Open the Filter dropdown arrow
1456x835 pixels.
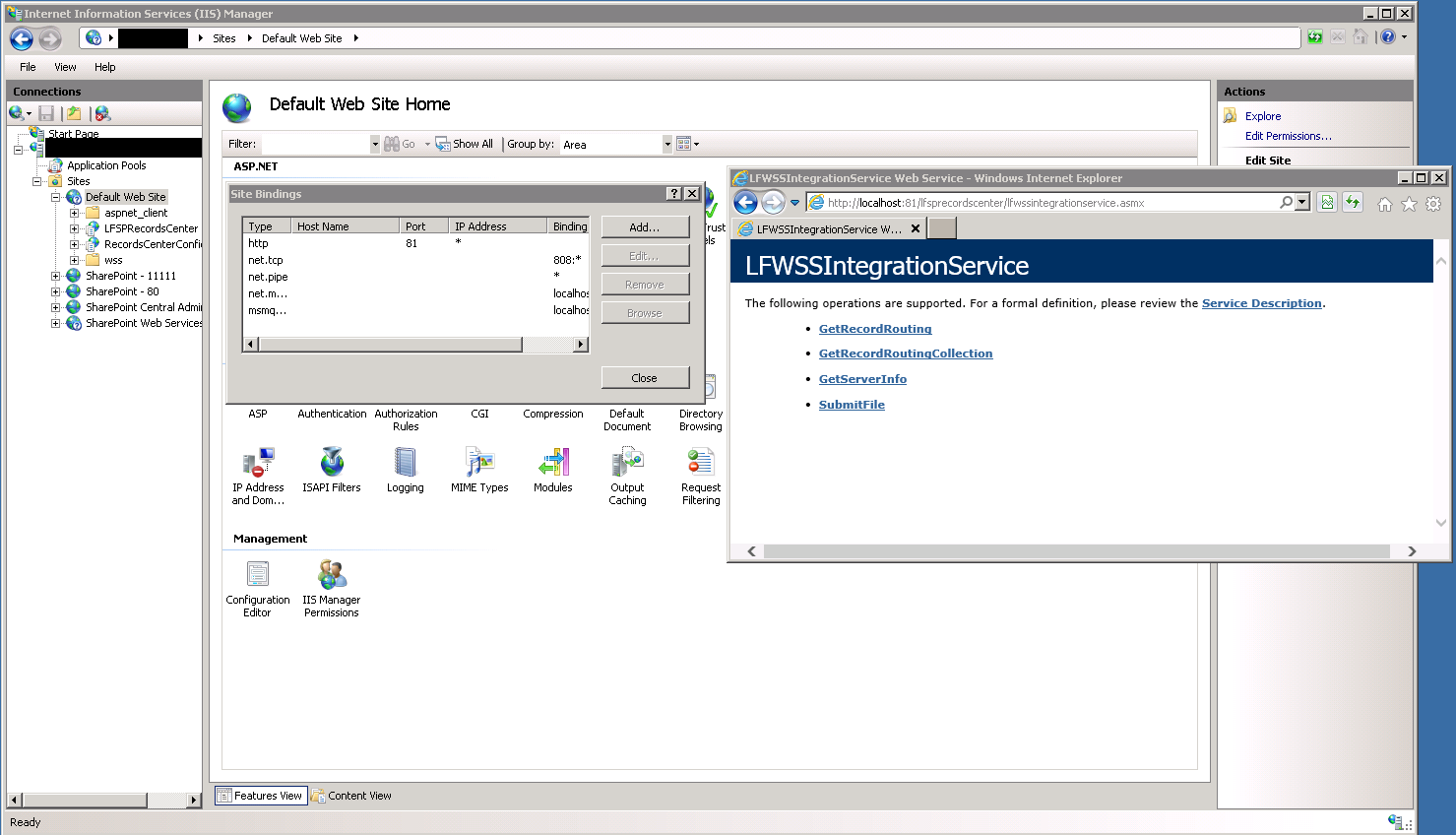[x=375, y=144]
